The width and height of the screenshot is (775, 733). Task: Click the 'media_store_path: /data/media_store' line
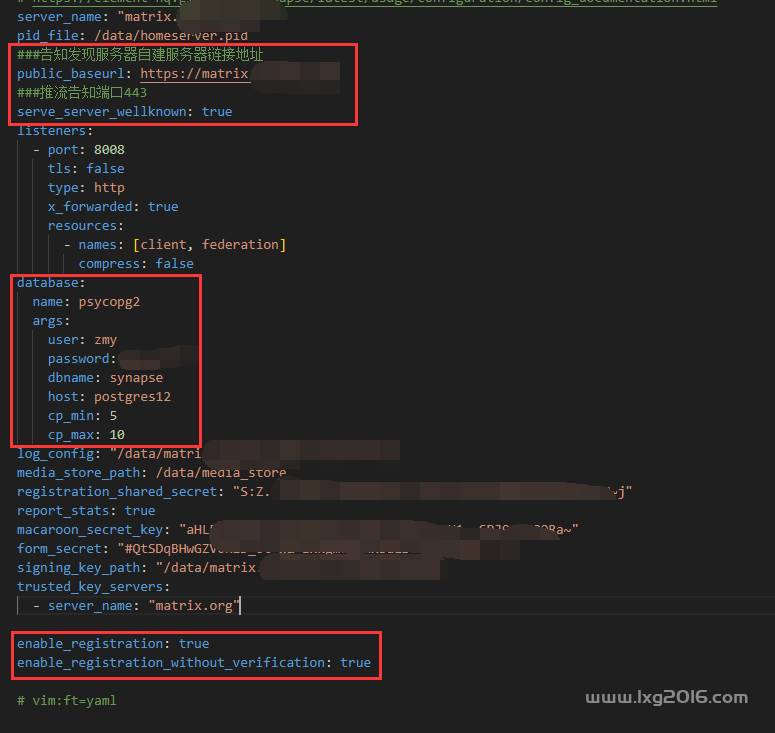pos(151,473)
